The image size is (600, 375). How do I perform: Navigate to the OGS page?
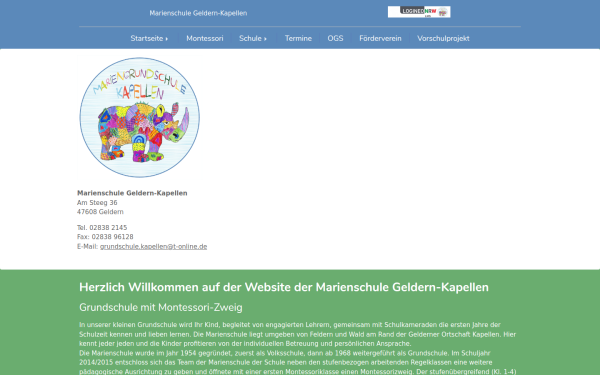pos(335,38)
